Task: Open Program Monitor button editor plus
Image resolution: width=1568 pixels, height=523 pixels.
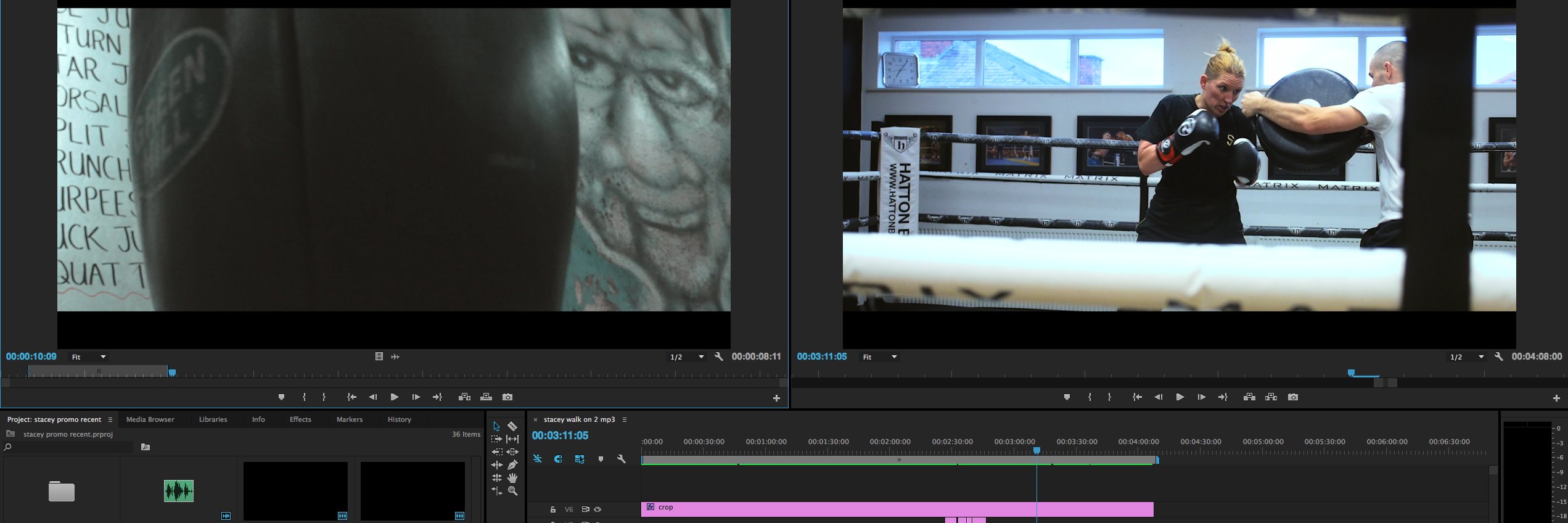Action: point(1556,398)
